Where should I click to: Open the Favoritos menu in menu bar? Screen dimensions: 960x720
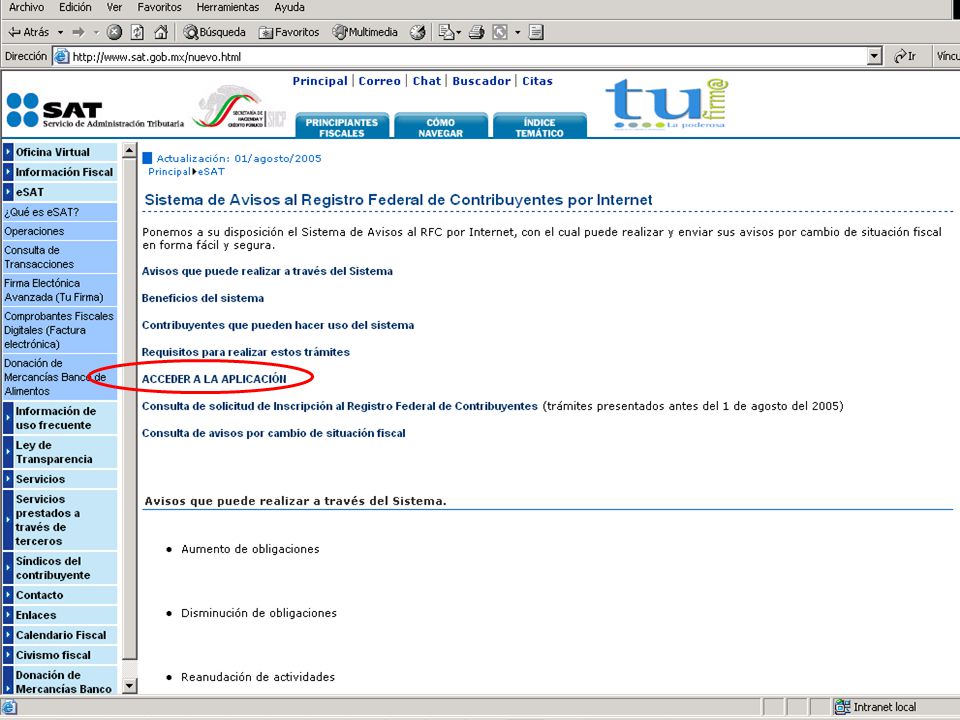pyautogui.click(x=159, y=7)
